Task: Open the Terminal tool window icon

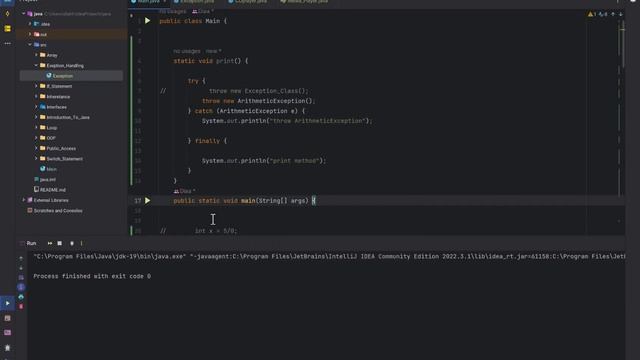Action: click(x=7, y=318)
